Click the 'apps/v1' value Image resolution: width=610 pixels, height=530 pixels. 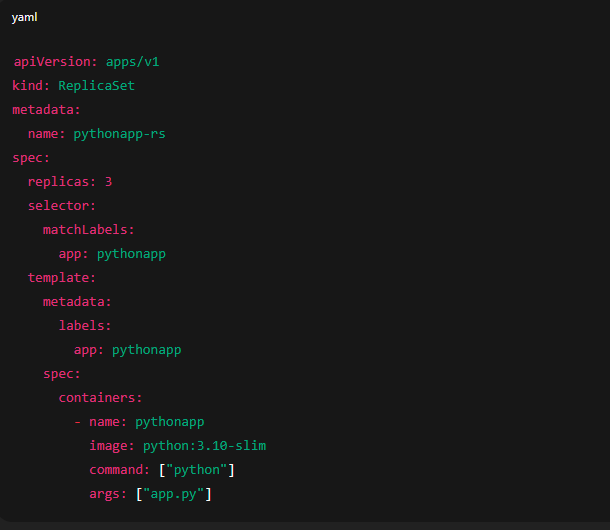(x=133, y=61)
